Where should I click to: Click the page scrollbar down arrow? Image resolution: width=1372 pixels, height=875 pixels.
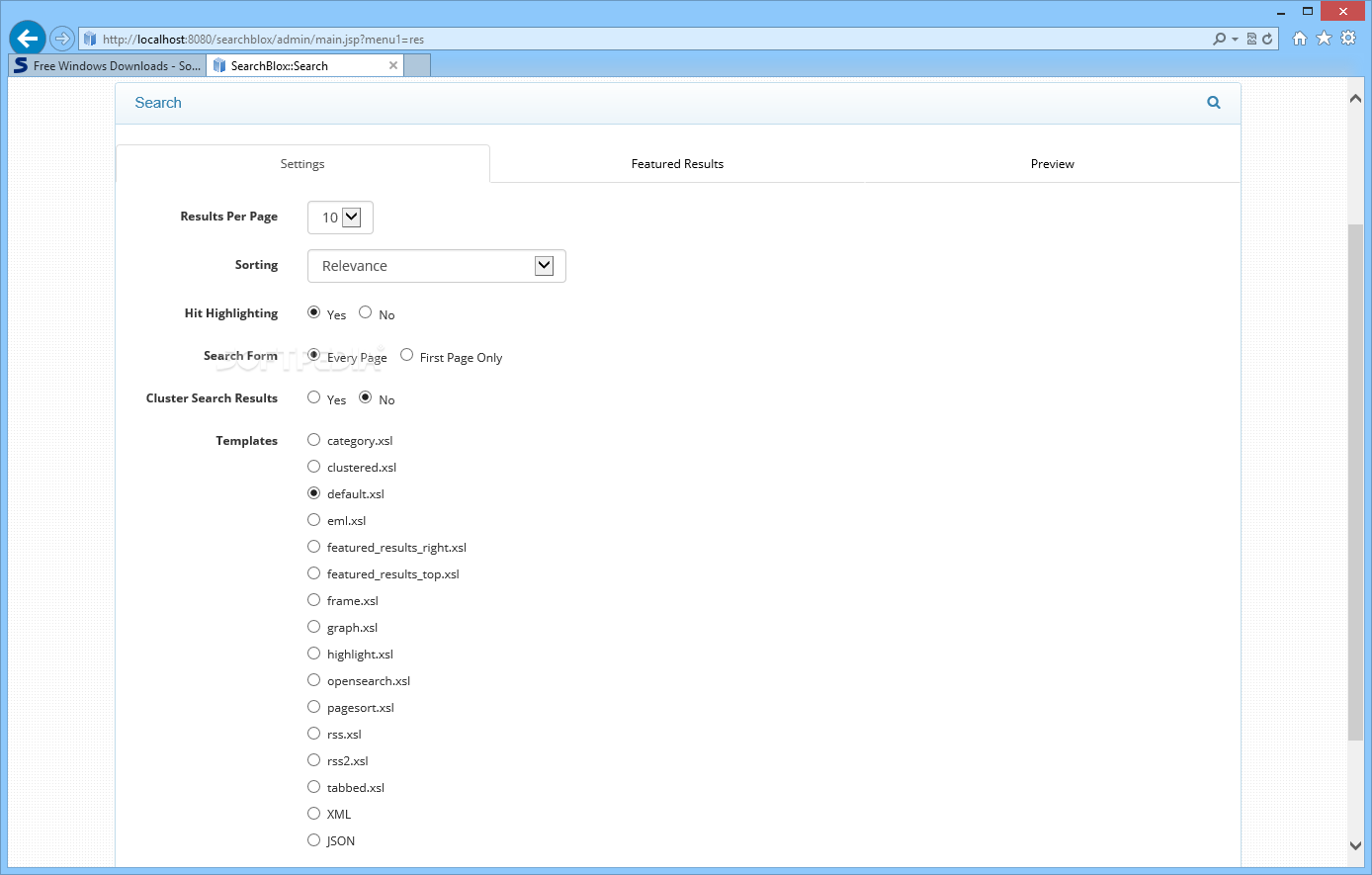[1355, 845]
